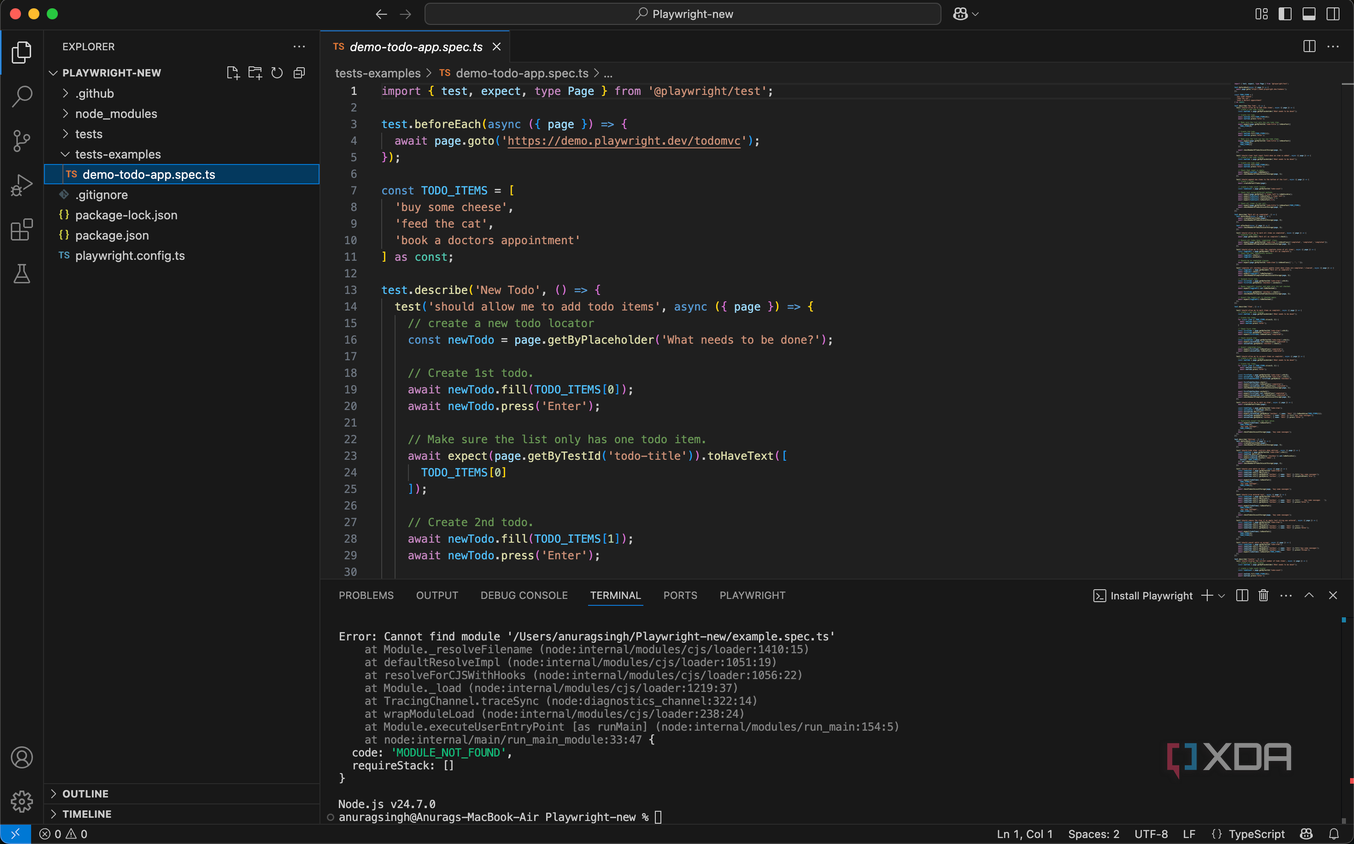Kill the terminal with trash icon
Screen dimensions: 1354x844
(1263, 595)
